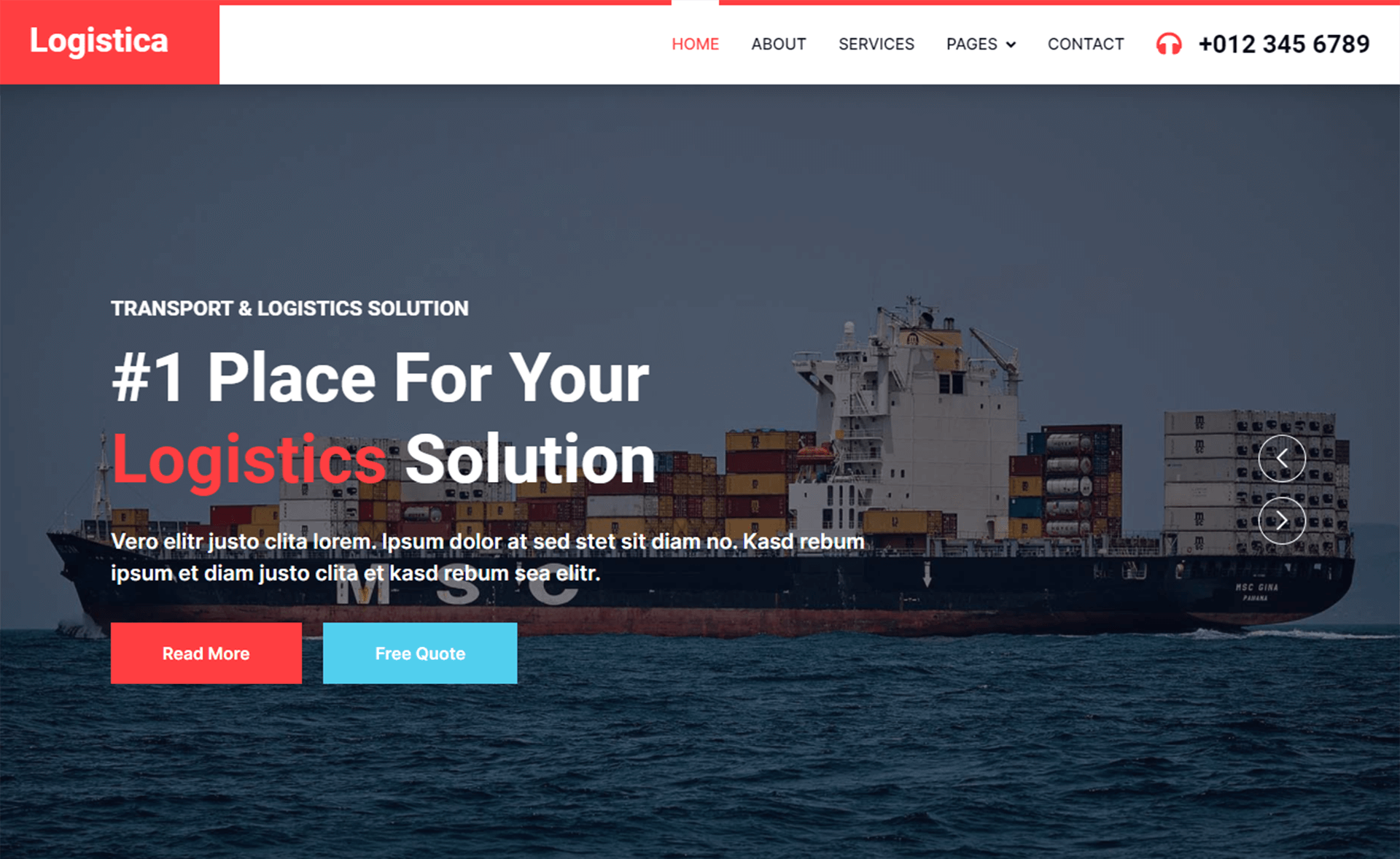Select the HOME navigation tab

coord(694,43)
